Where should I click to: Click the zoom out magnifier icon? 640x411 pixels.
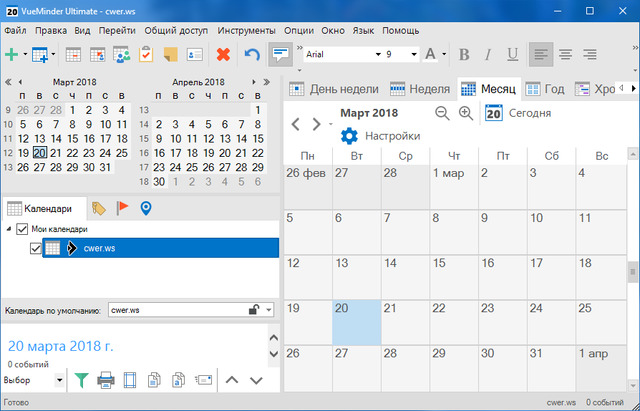[x=442, y=113]
